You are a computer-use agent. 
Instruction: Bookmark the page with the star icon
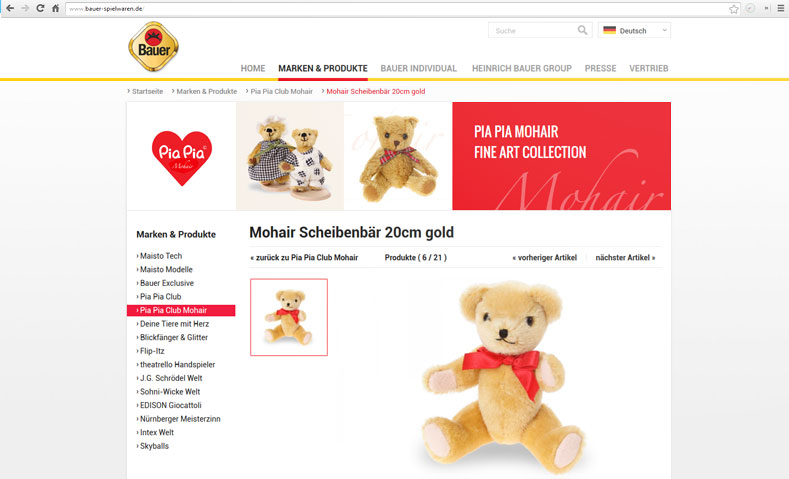pyautogui.click(x=734, y=9)
